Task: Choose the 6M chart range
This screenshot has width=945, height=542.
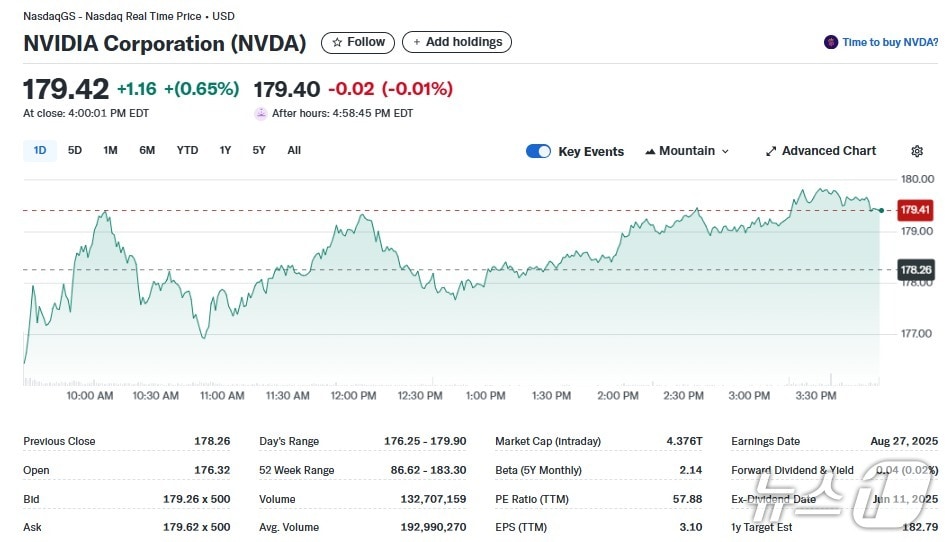Action: [147, 150]
